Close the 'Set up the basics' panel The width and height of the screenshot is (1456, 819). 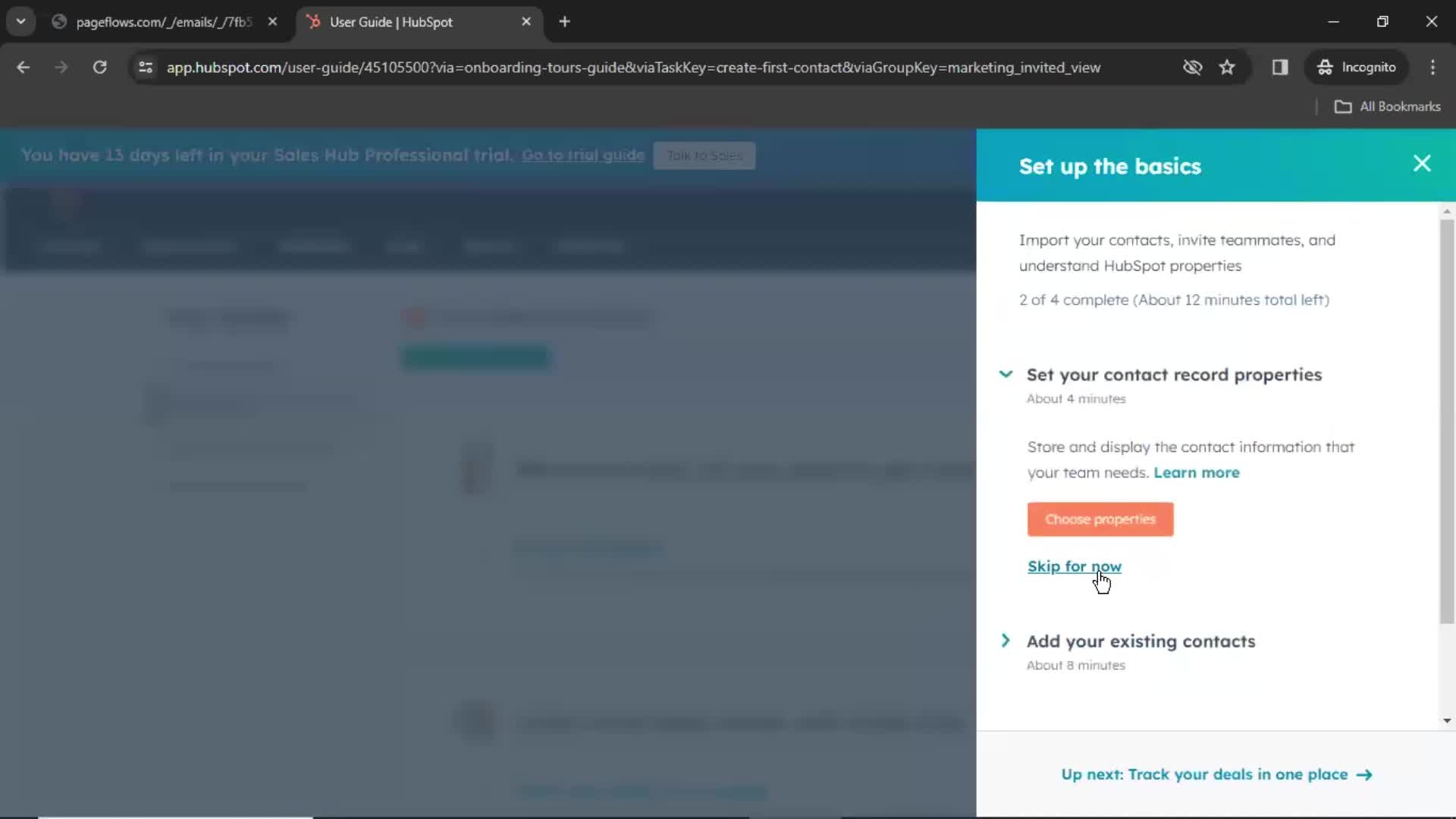pyautogui.click(x=1422, y=163)
